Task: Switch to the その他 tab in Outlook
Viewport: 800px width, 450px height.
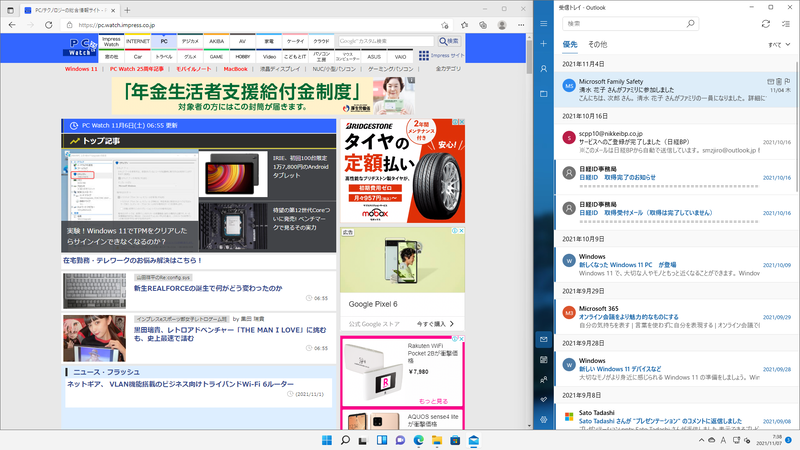Action: tap(597, 44)
